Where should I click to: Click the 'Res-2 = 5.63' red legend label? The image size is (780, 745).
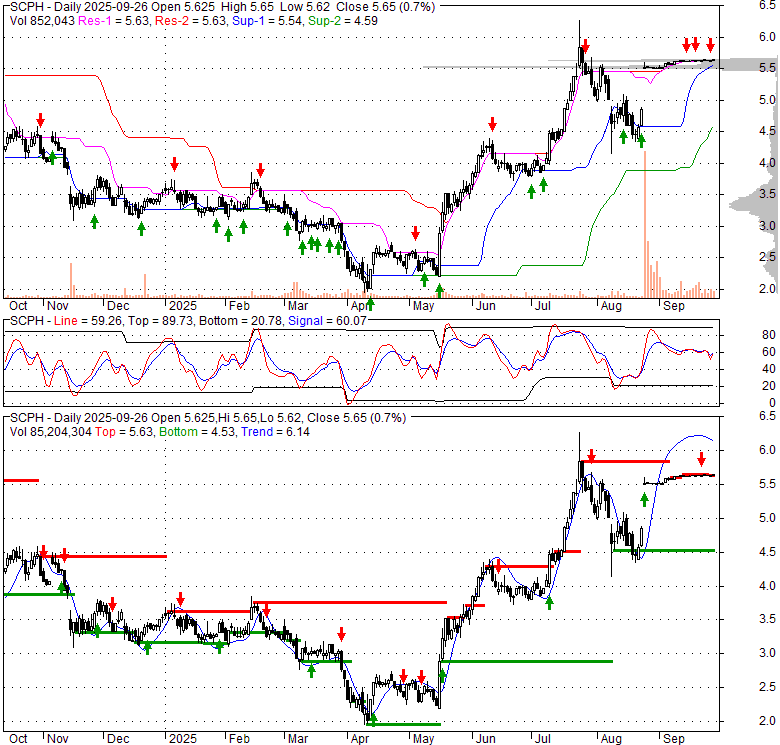pos(191,21)
